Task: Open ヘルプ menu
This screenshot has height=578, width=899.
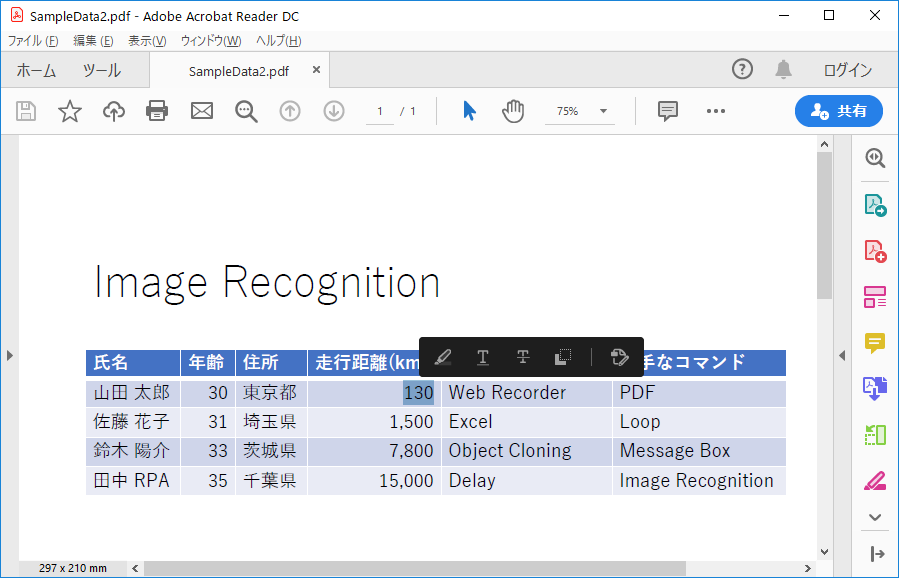Action: click(x=278, y=41)
